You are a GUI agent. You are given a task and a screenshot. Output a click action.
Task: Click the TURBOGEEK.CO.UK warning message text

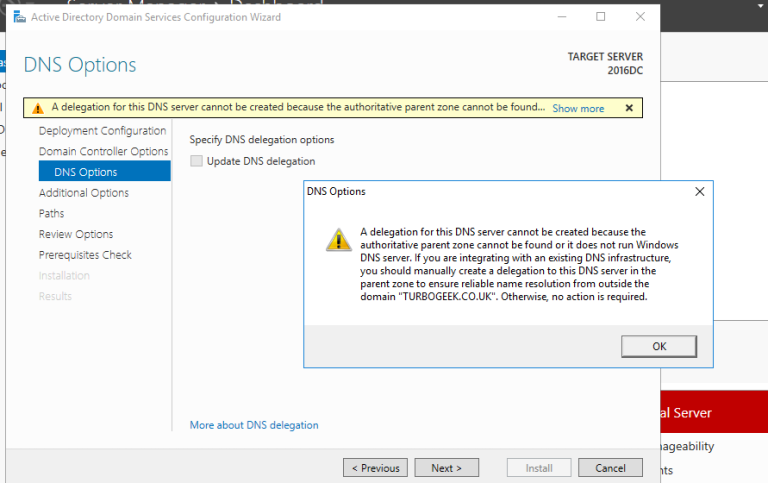(x=519, y=264)
